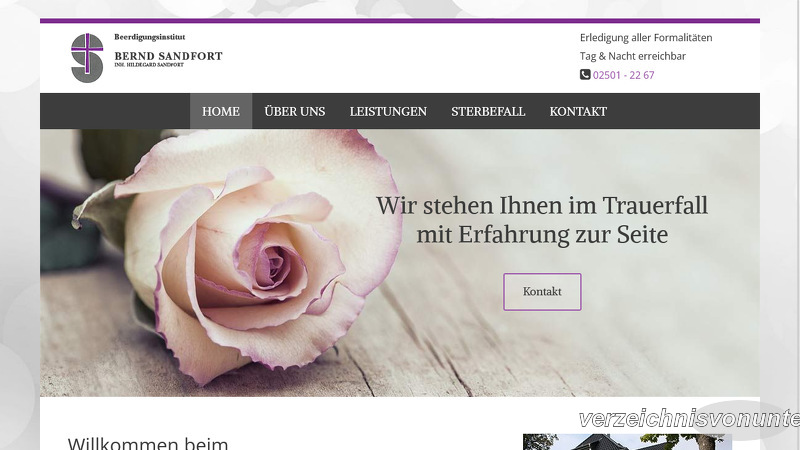Click the 'Willkommen beim' heading

tap(148, 443)
